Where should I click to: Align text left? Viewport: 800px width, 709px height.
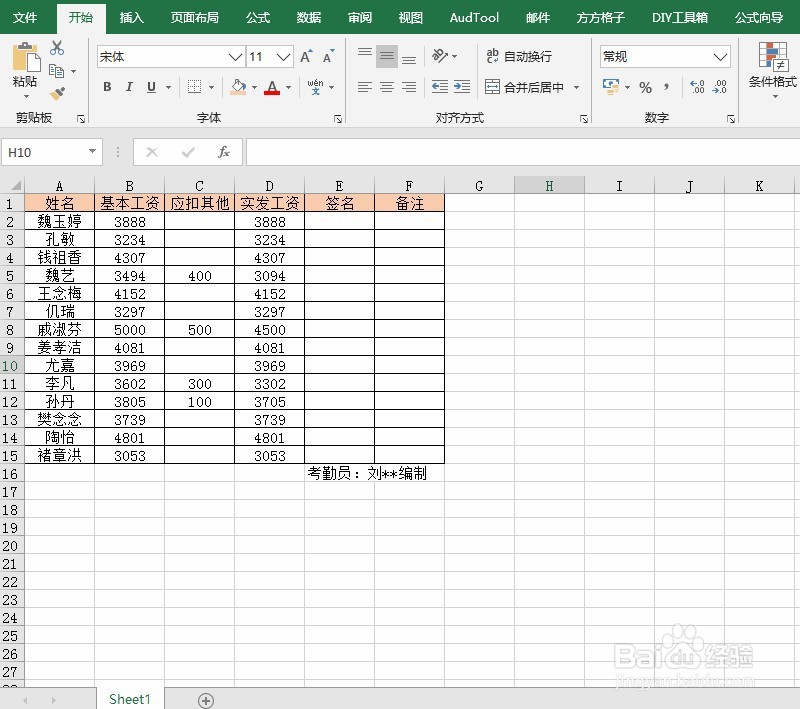[x=365, y=87]
